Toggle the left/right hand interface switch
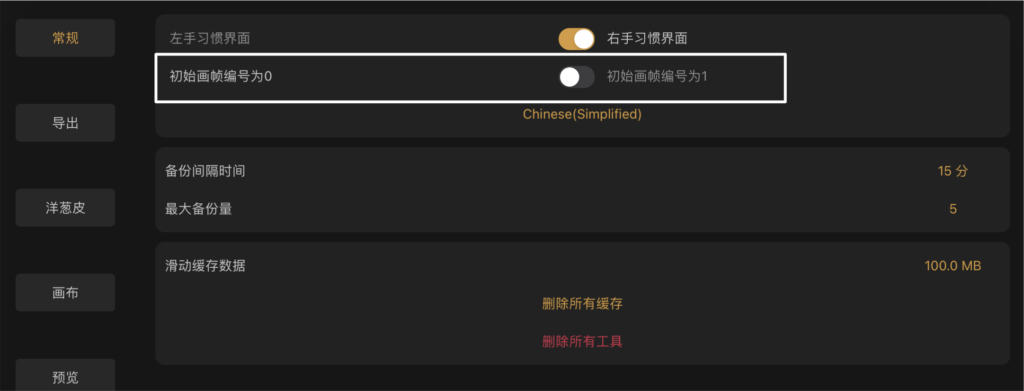 click(577, 39)
